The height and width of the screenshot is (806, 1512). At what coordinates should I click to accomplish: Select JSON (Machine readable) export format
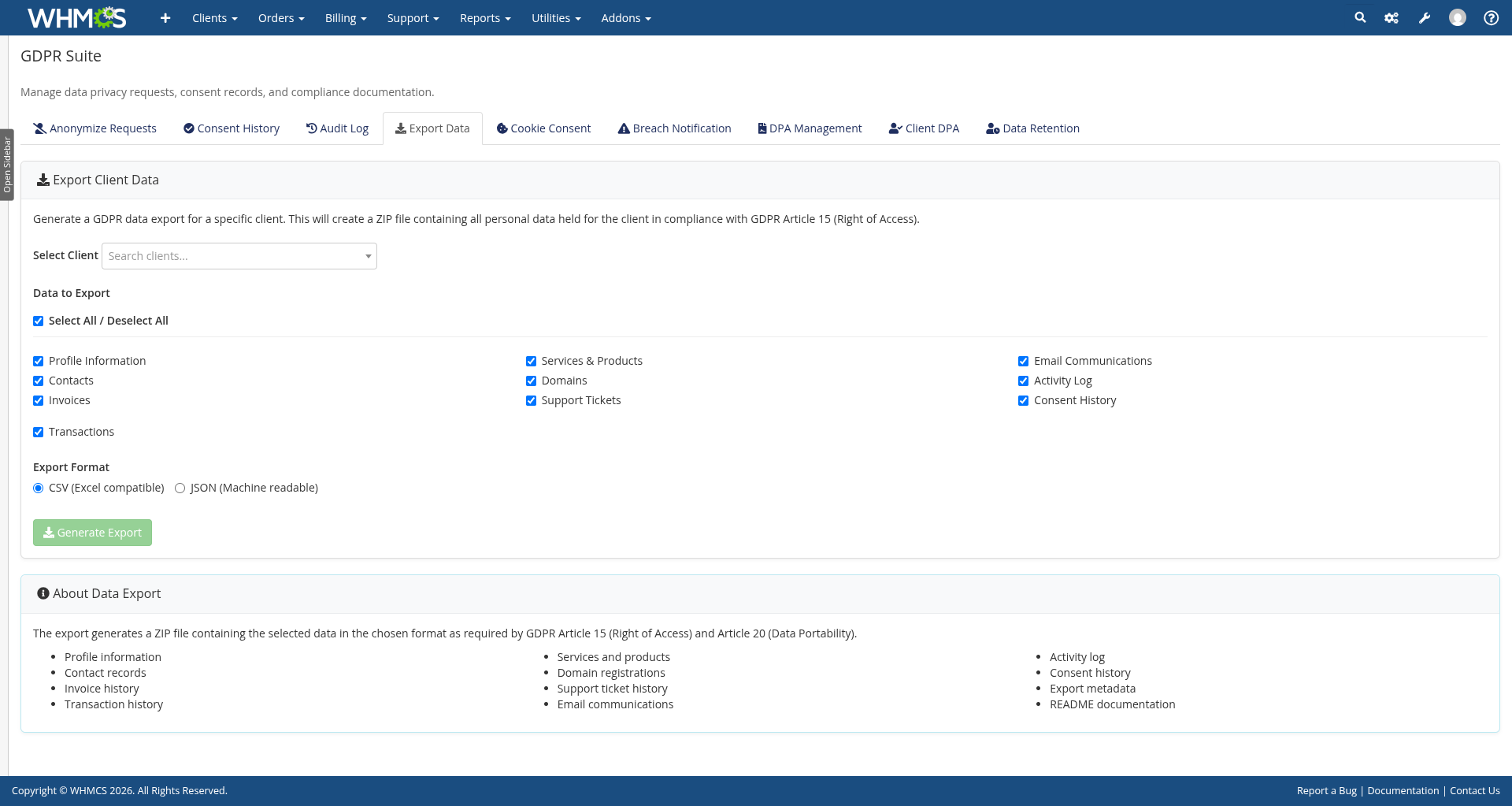click(x=180, y=488)
